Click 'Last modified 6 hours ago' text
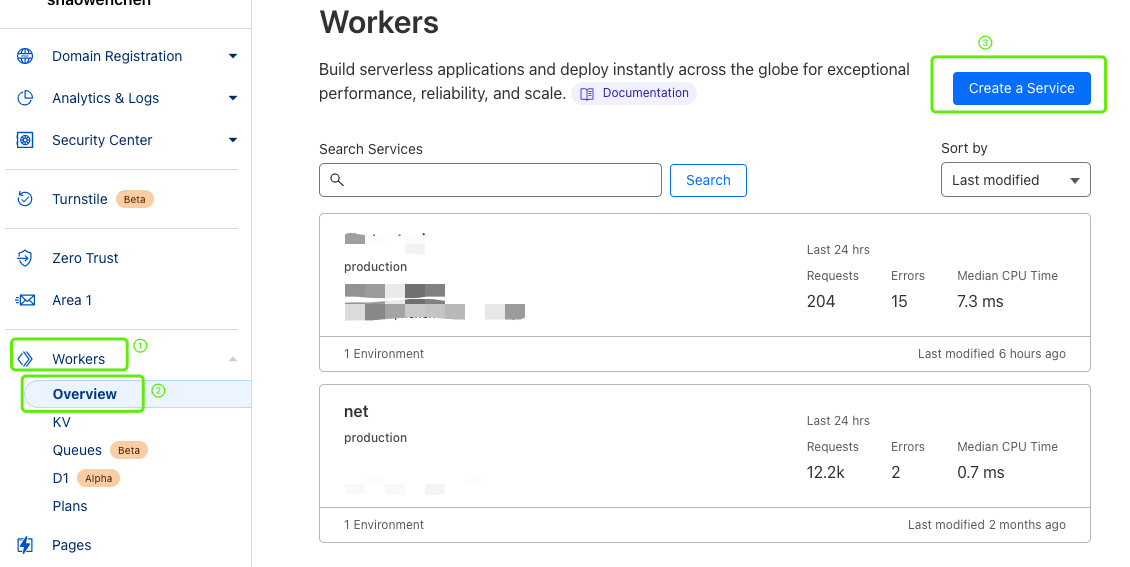This screenshot has height=567, width=1130. pos(992,354)
